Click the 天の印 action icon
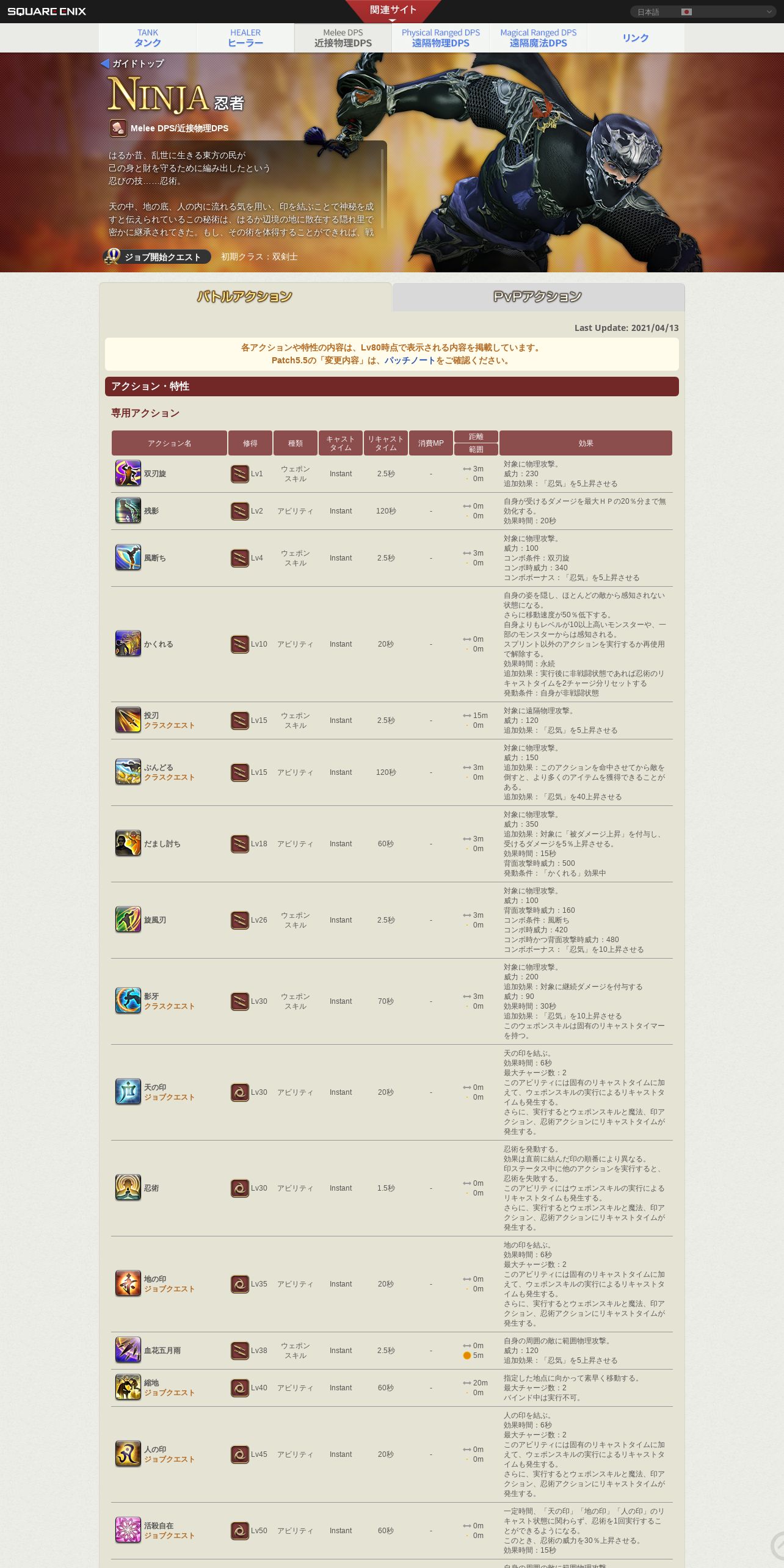Screen dimensions: 784x1568 tap(128, 1092)
